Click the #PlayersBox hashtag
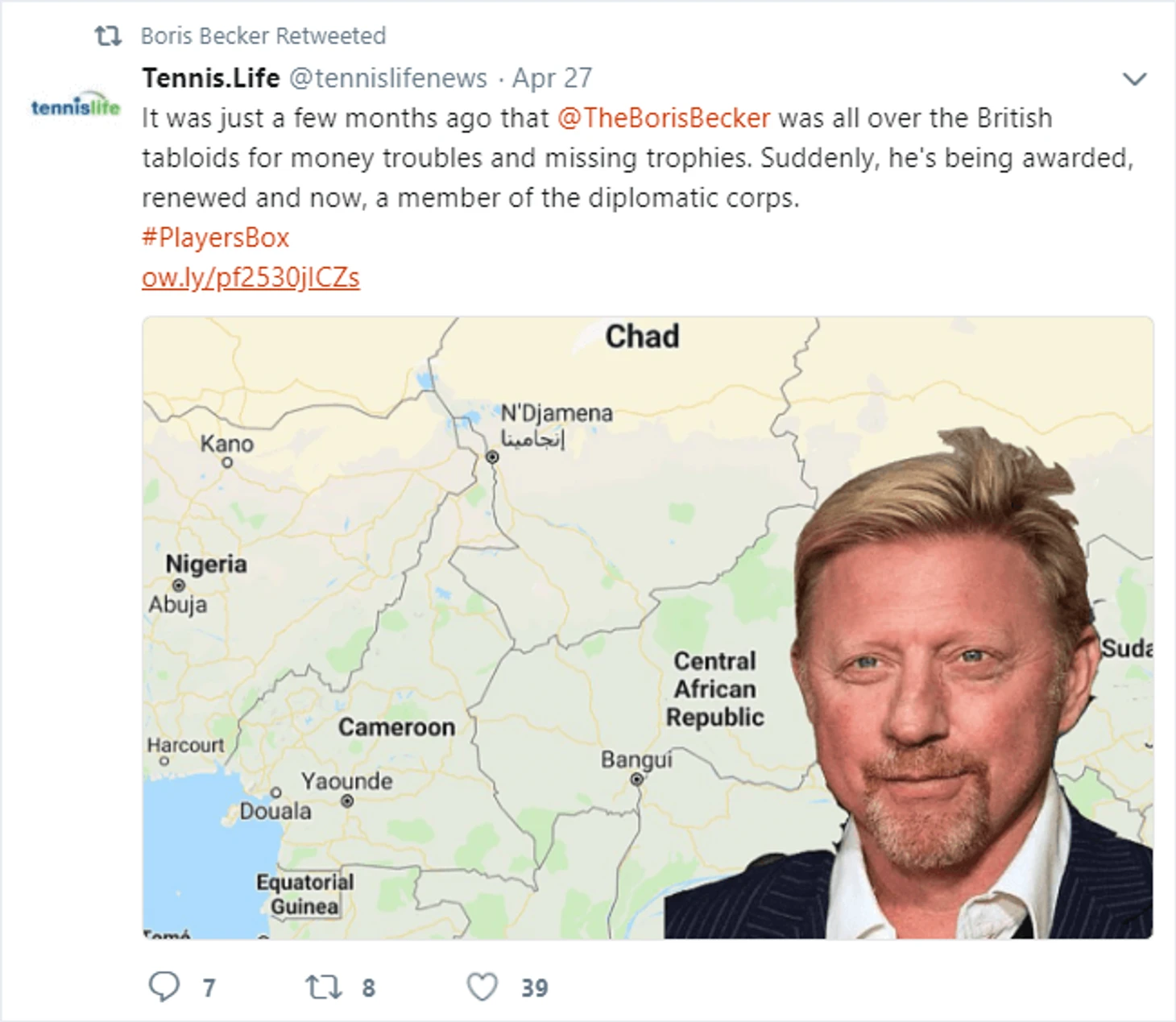The image size is (1176, 1022). pyautogui.click(x=215, y=238)
